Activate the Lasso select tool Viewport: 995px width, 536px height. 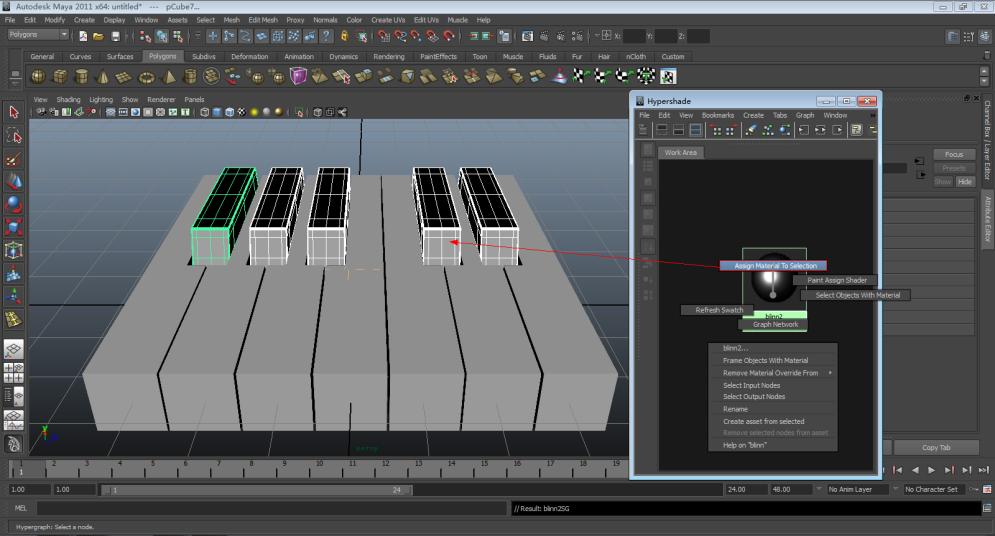point(14,136)
